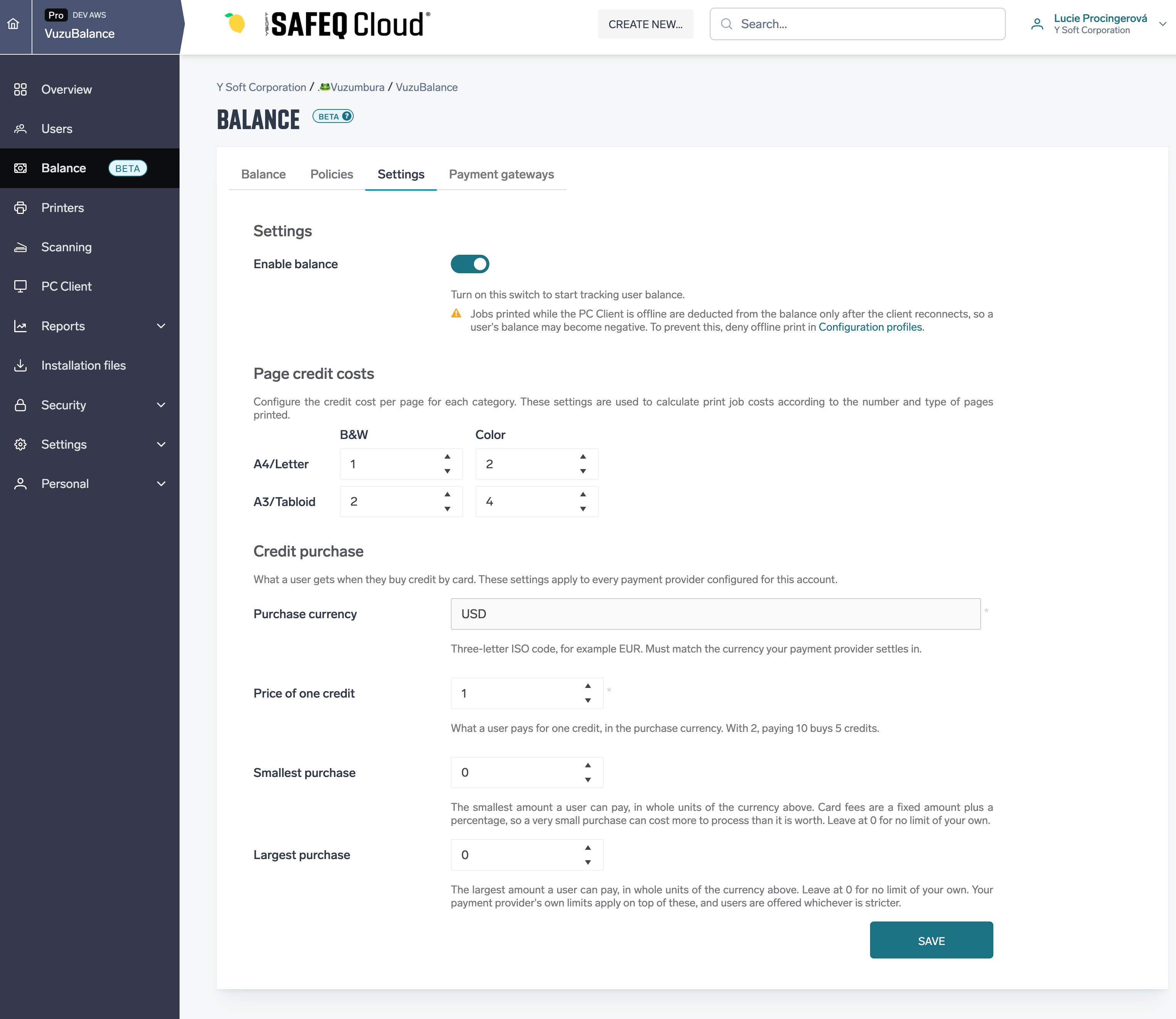The image size is (1176, 1019).
Task: Expand the Security sidebar menu
Action: pos(161,405)
